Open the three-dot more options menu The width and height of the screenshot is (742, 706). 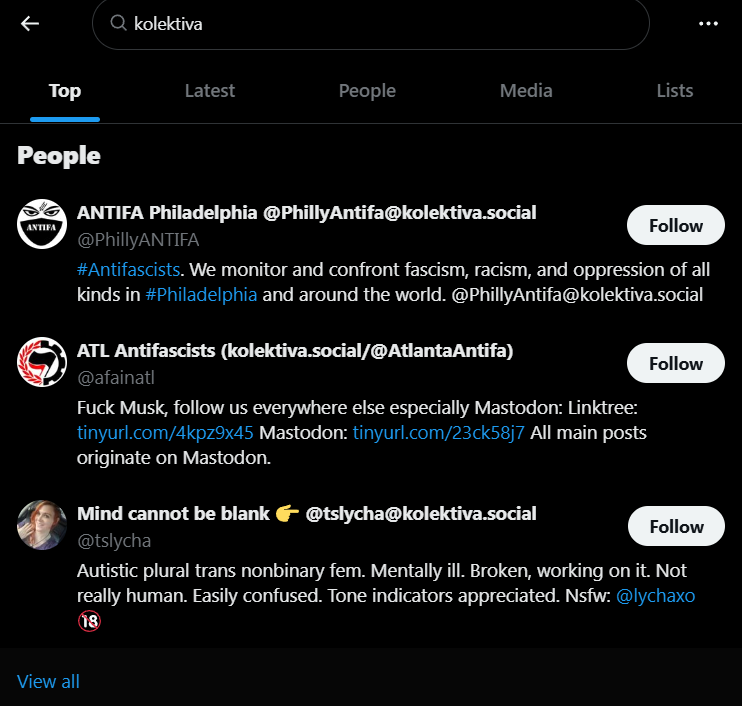[709, 23]
